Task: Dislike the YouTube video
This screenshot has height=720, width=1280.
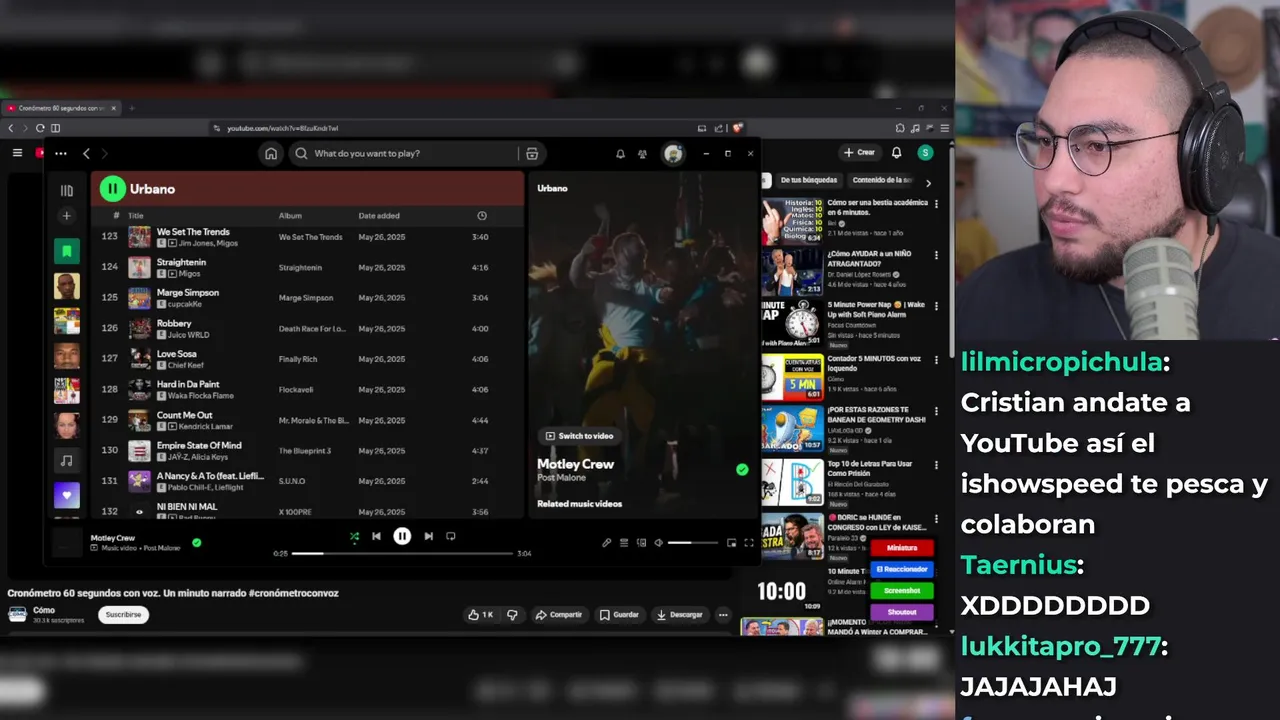Action: [512, 615]
